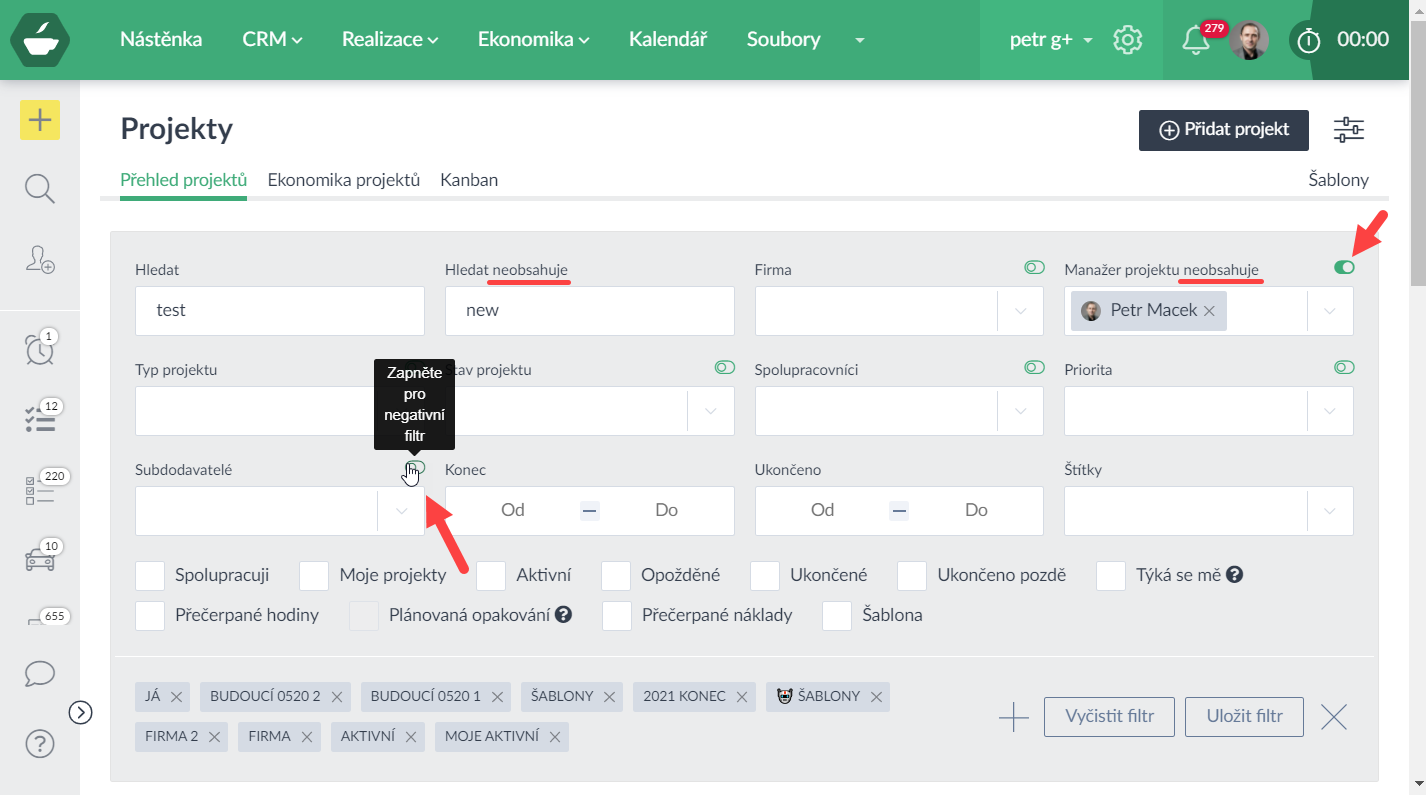1426x795 pixels.
Task: Enable the Opožděné checkbox
Action: (x=616, y=576)
